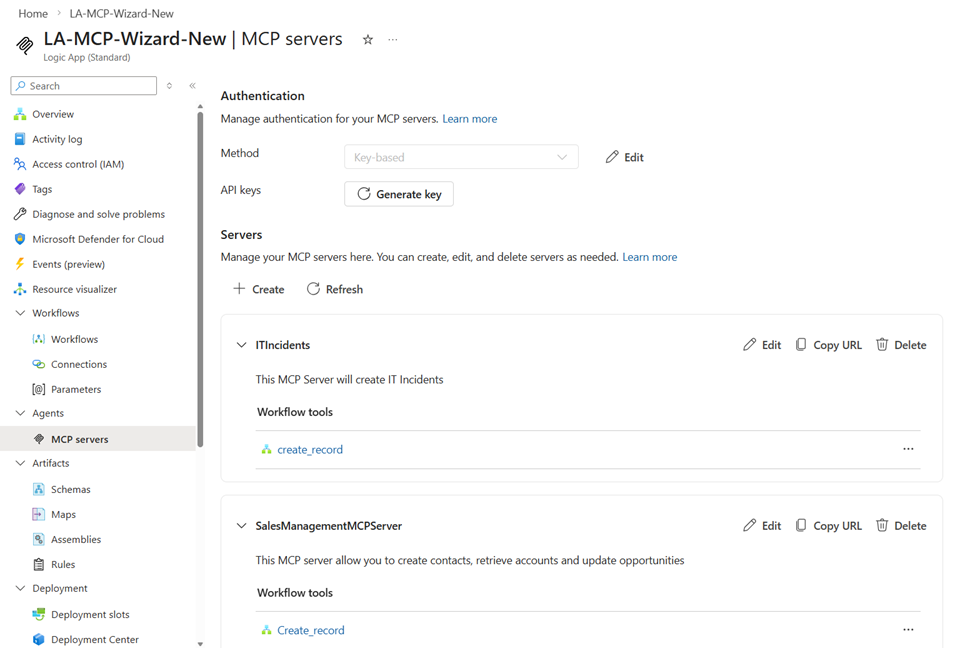The width and height of the screenshot is (975, 648).
Task: Open the Key-based Method dropdown
Action: (x=461, y=157)
